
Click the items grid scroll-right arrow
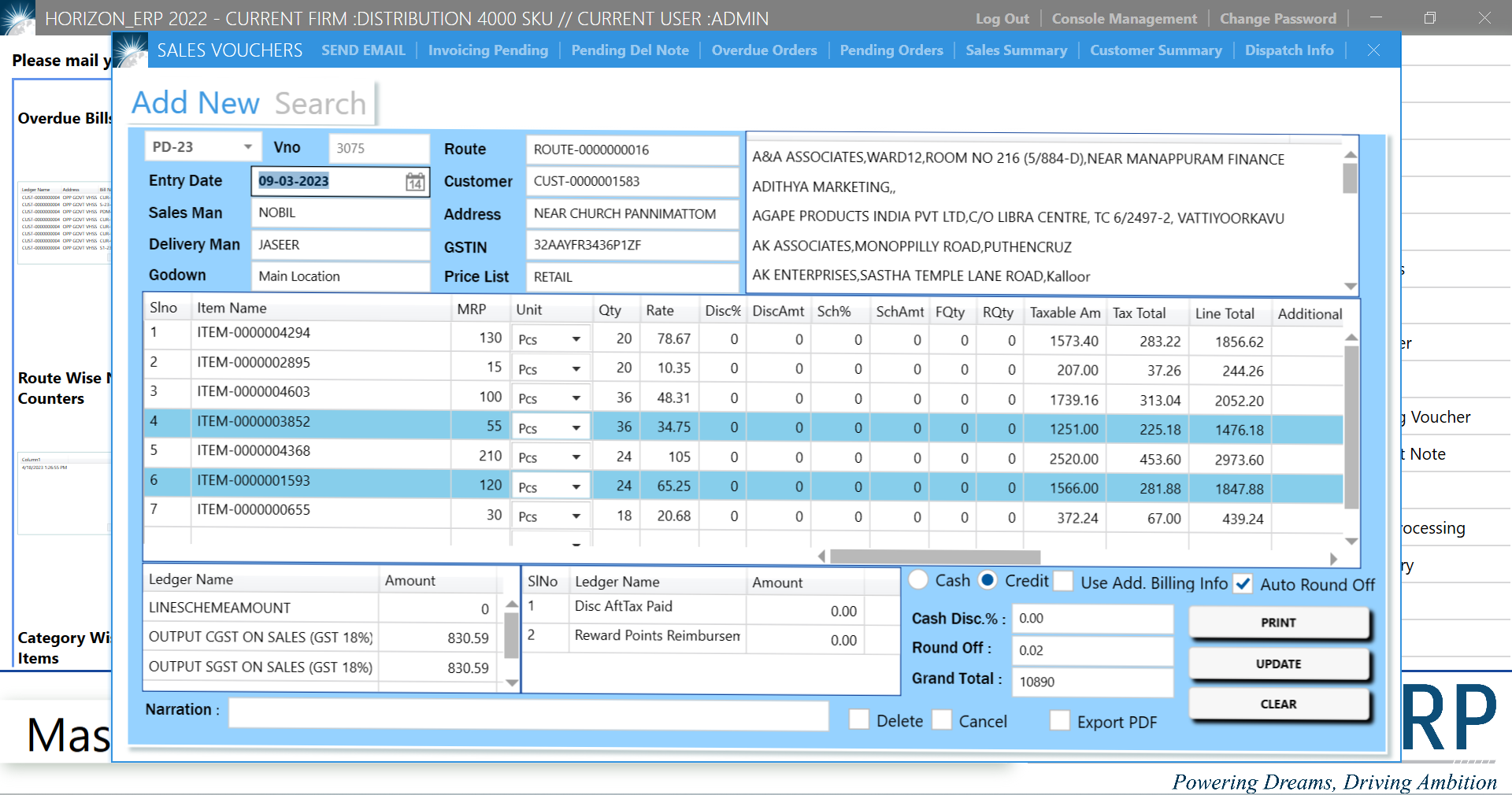tap(1333, 558)
